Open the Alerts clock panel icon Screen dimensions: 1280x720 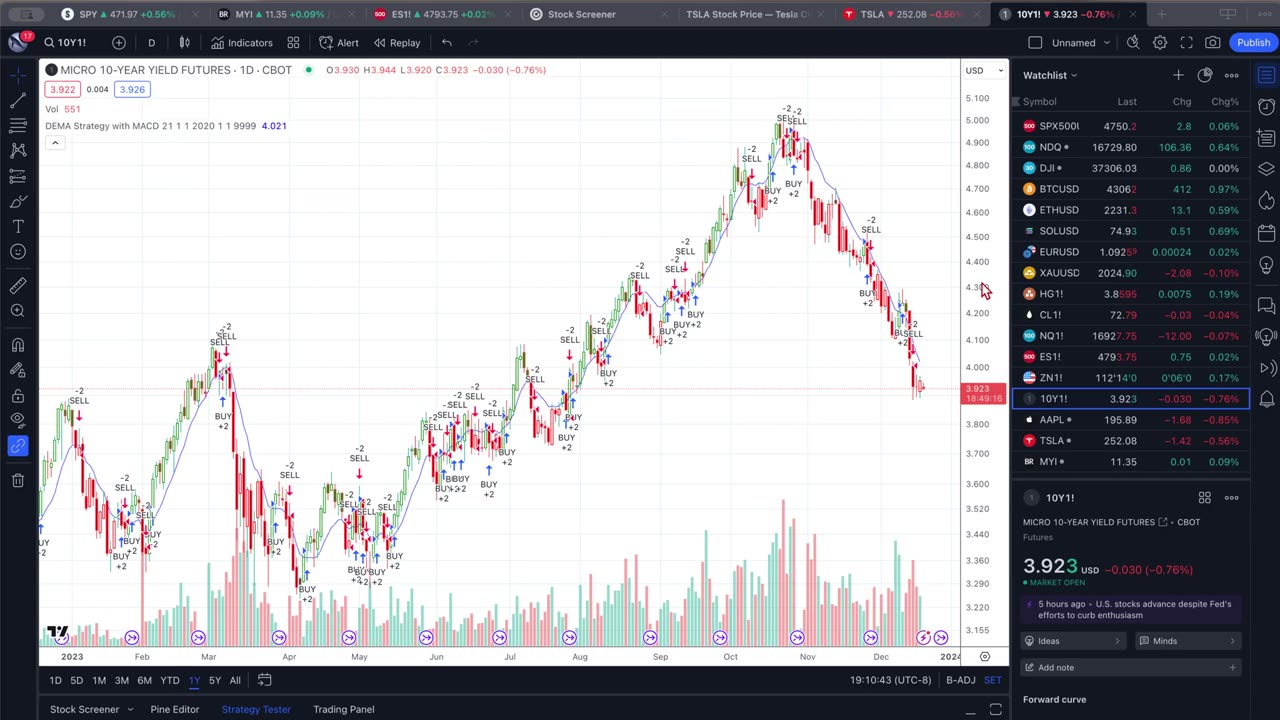(x=1266, y=107)
